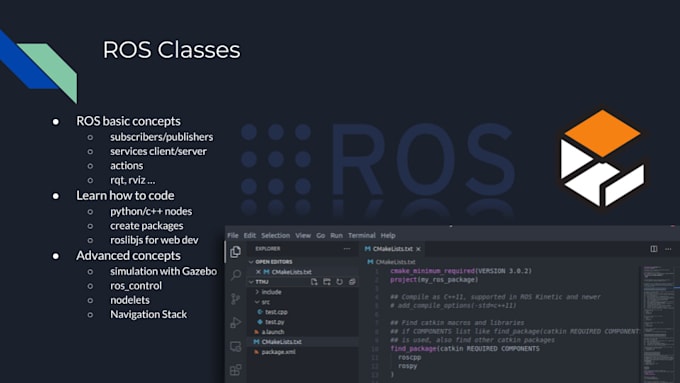Click the orange Gazebo logo
Viewport: 680px width, 383px height.
[x=602, y=158]
